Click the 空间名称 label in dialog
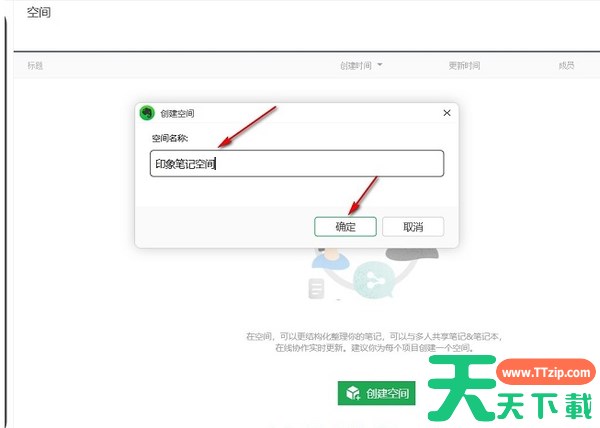Screen dimensions: 600x428 coord(170,138)
